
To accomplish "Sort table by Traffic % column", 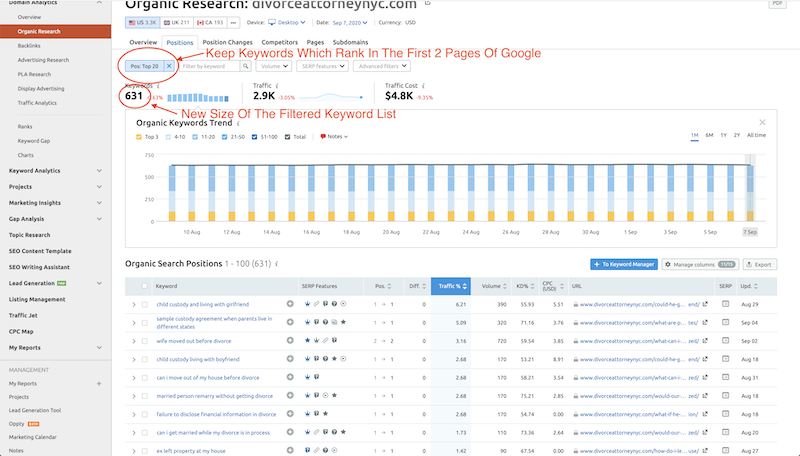I will point(451,286).
